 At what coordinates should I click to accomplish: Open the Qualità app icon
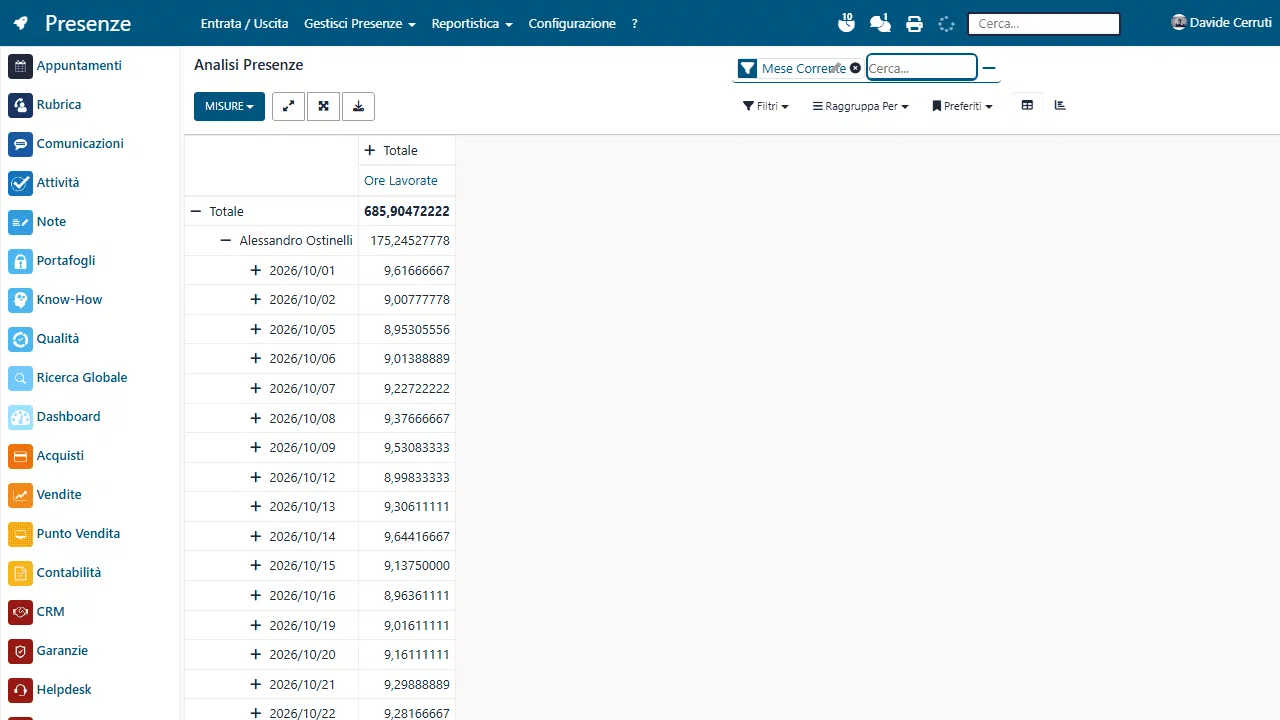pyautogui.click(x=20, y=339)
